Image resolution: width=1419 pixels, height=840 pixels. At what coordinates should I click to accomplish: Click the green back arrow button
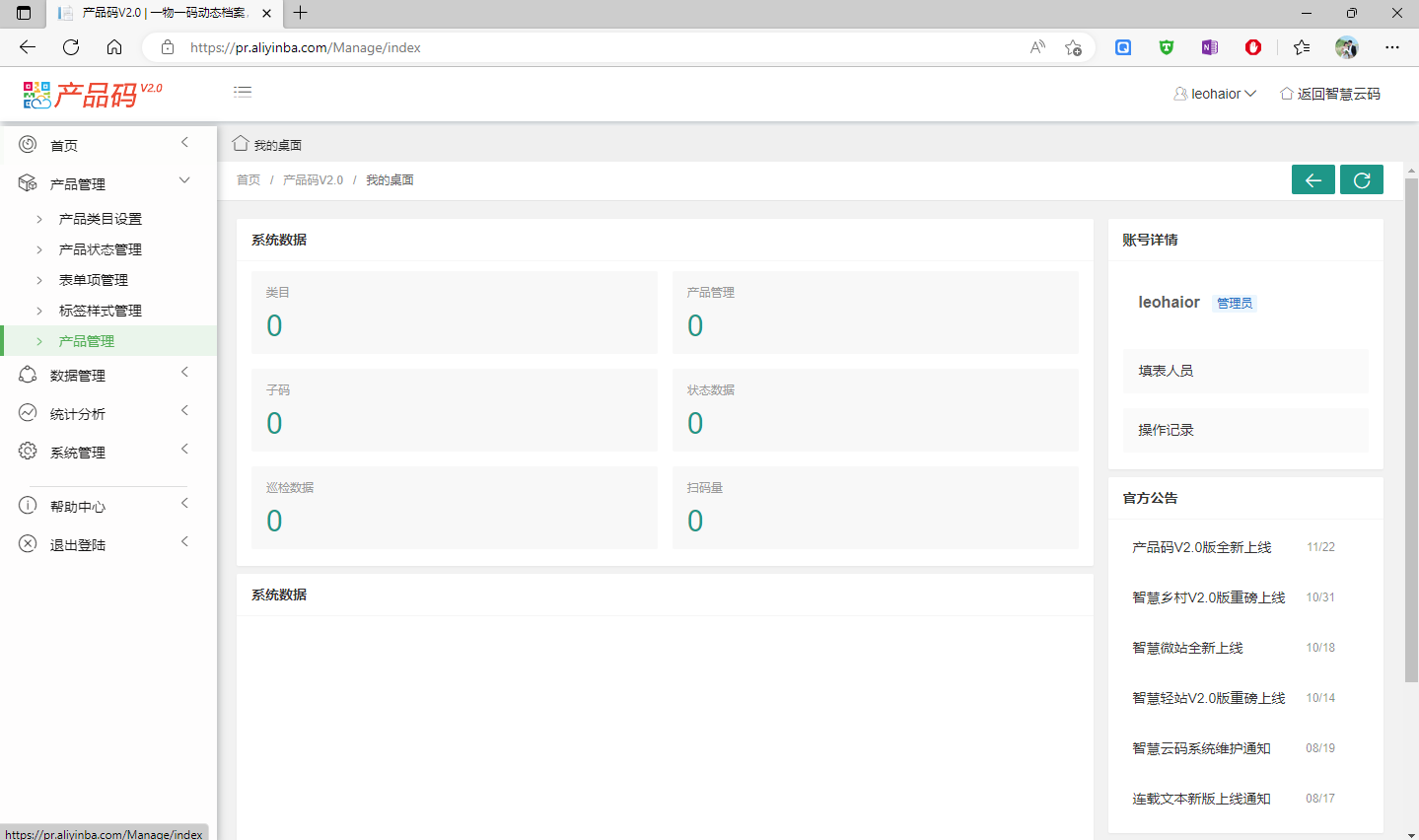point(1313,179)
